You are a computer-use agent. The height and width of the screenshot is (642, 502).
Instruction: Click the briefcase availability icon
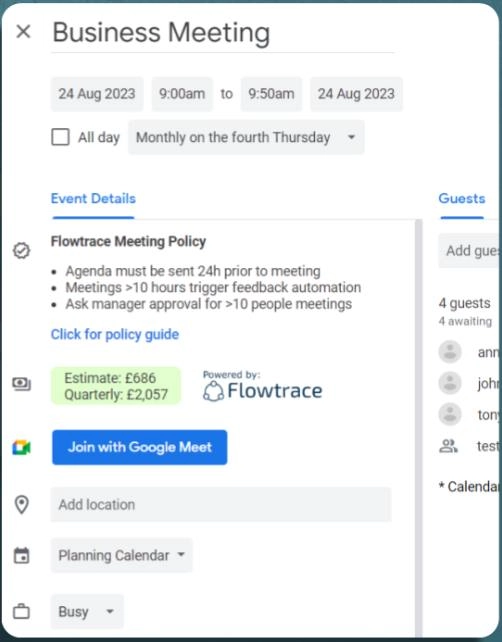pyautogui.click(x=21, y=612)
